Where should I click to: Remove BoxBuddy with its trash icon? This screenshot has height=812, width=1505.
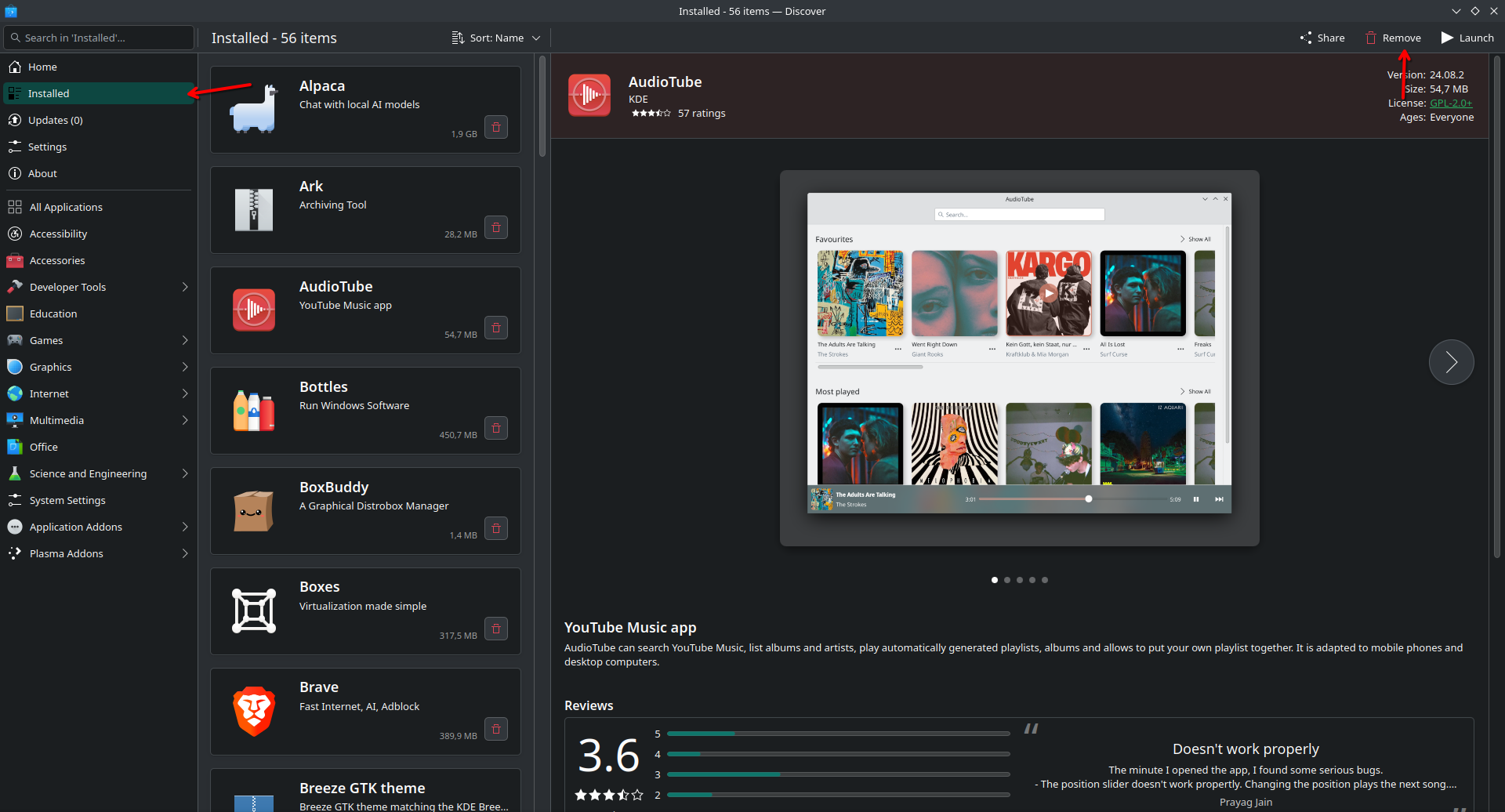[x=496, y=528]
